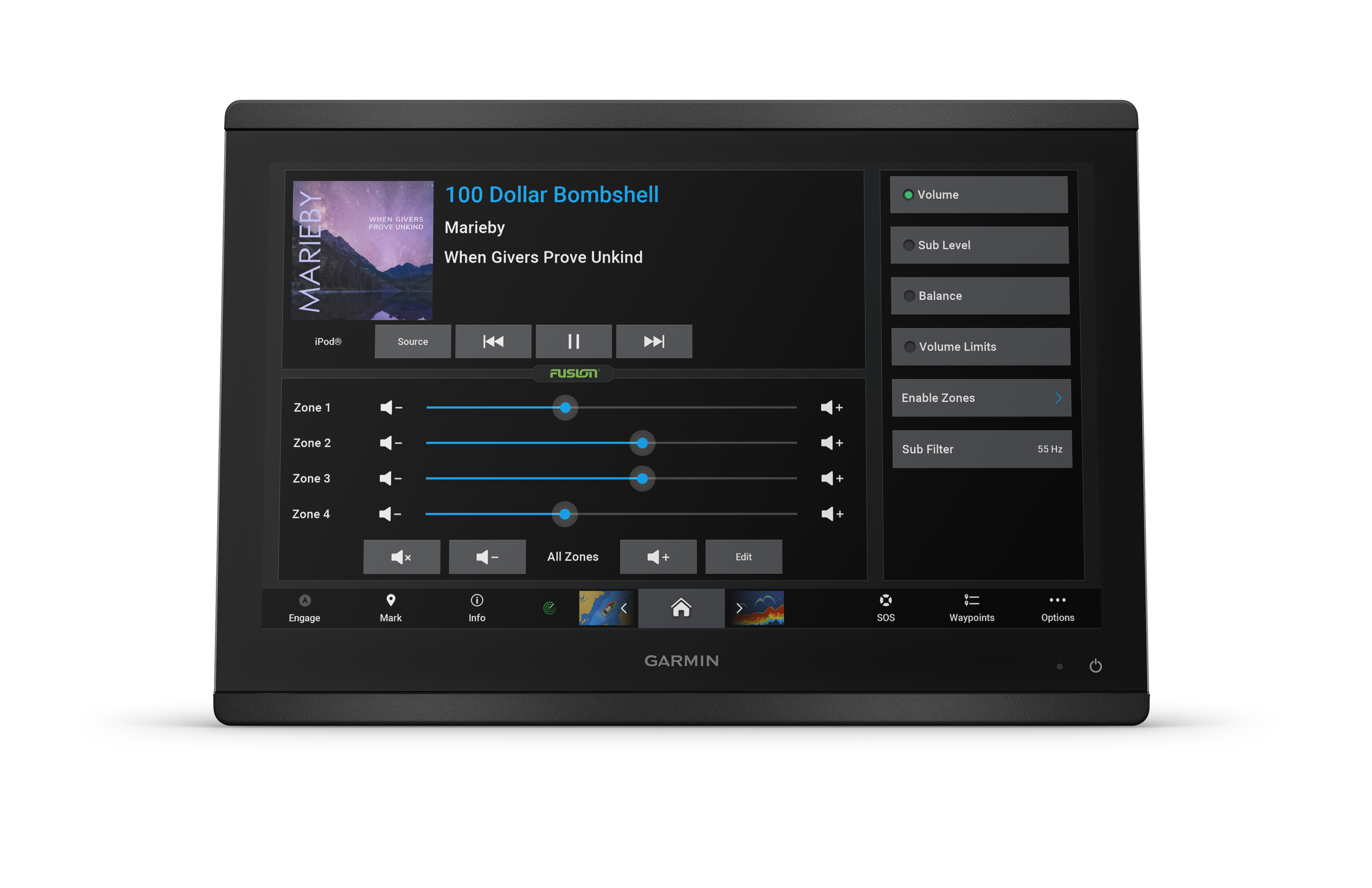Open the Options menu
The width and height of the screenshot is (1372, 888).
point(1058,608)
